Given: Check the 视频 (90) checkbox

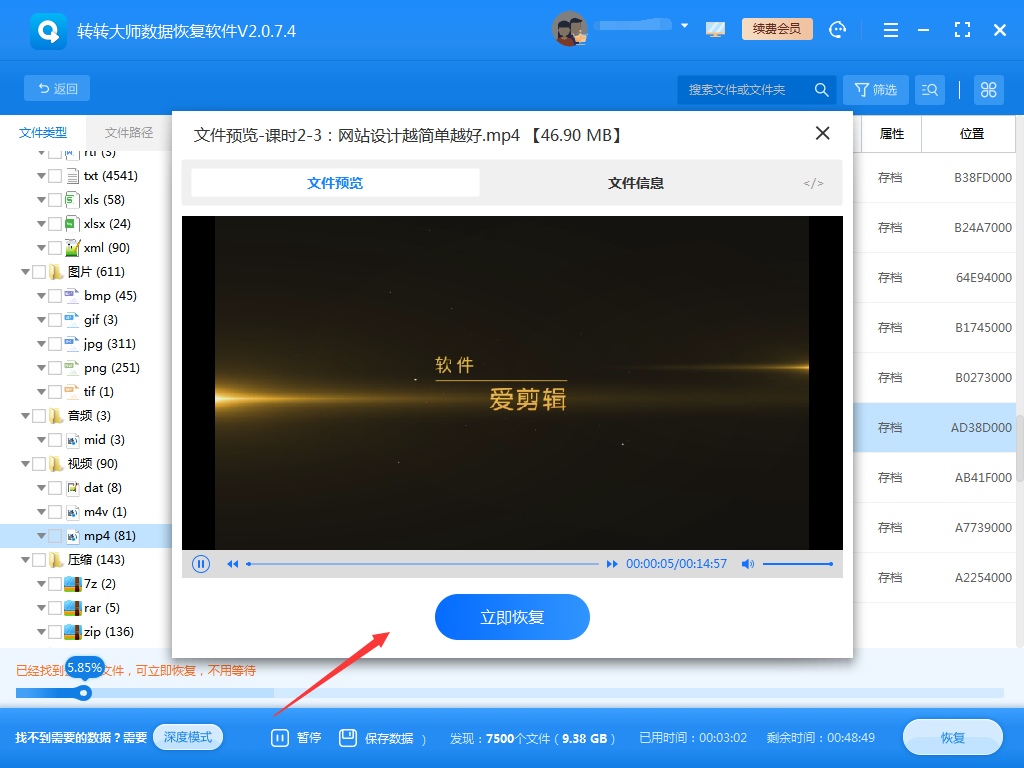Looking at the screenshot, I should click(x=39, y=464).
